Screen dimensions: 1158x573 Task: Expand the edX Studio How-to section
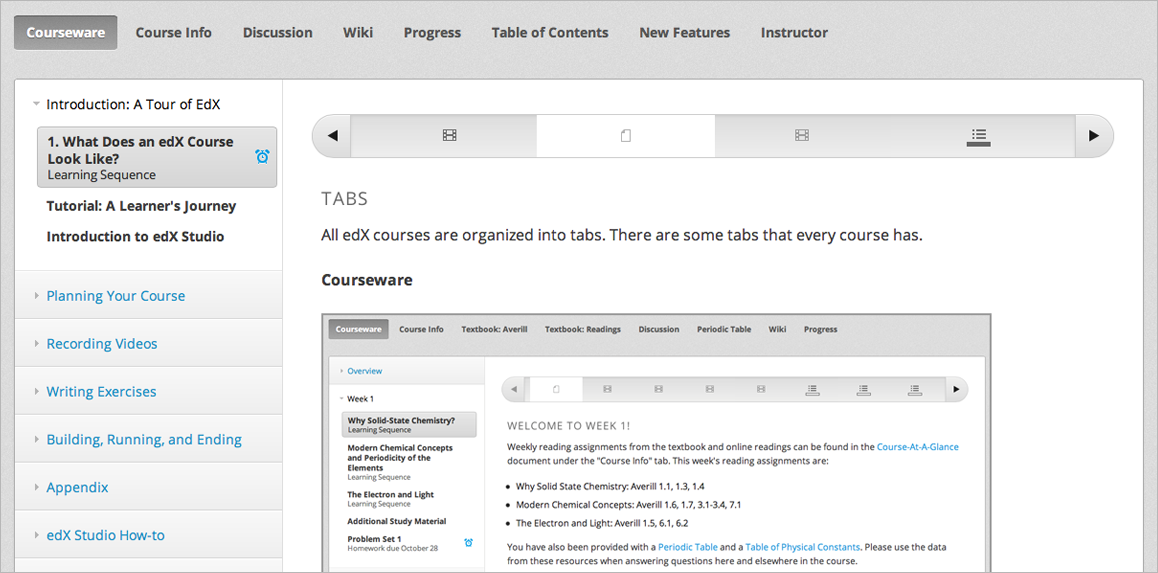[x=105, y=536]
